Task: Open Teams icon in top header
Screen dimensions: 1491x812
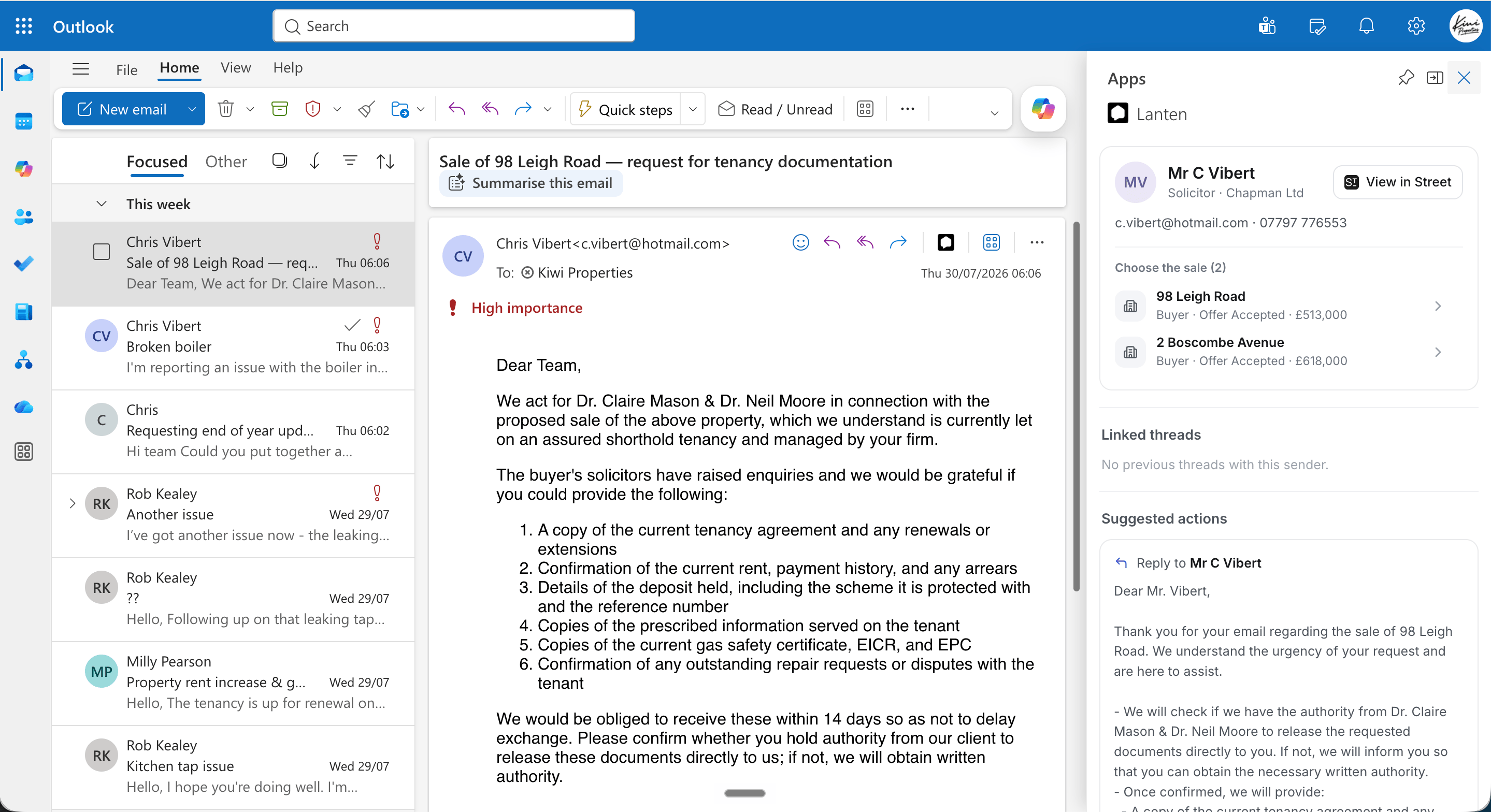Action: click(1267, 26)
